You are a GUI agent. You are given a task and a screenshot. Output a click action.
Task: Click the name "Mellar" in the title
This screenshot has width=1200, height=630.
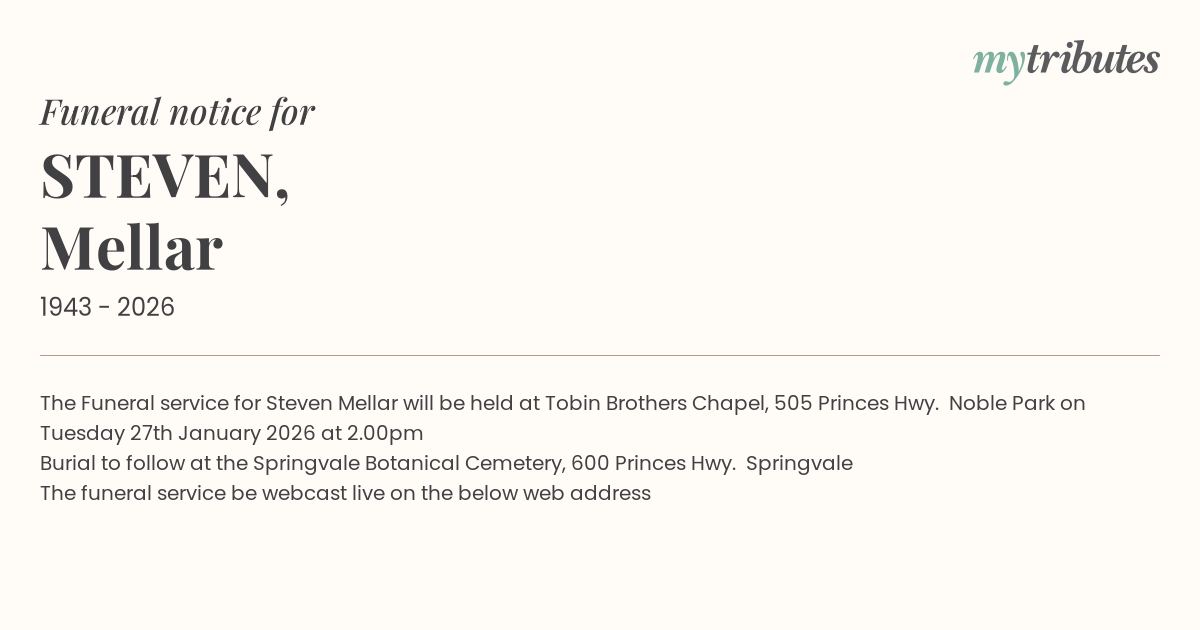(x=131, y=248)
